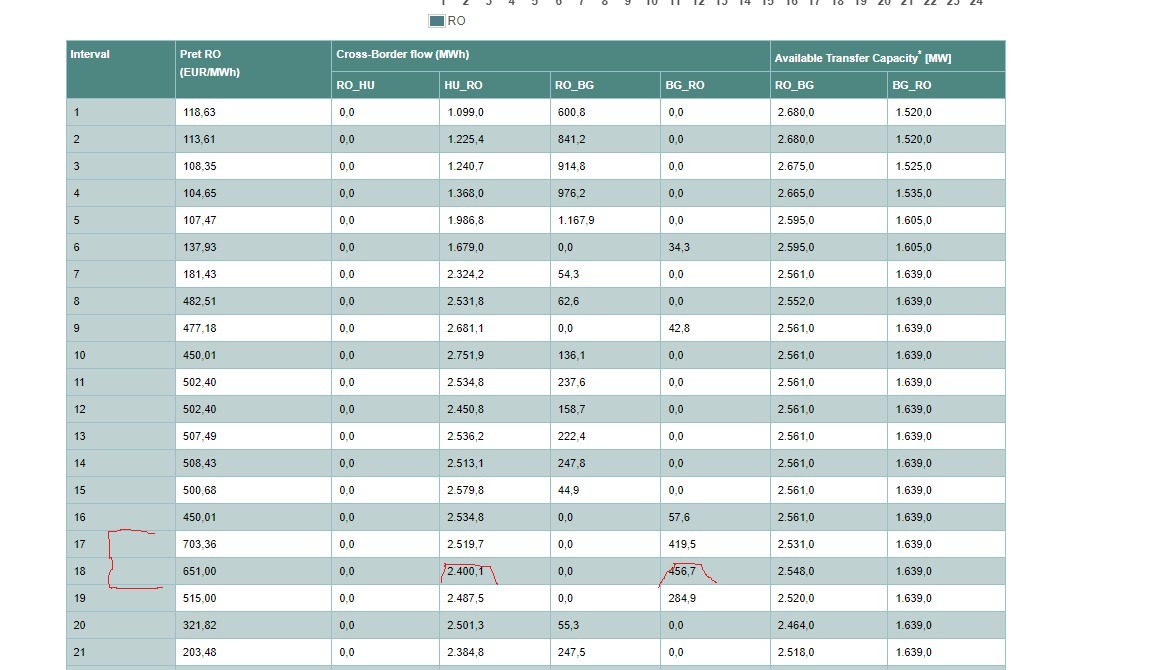
Task: Click capacity value 2.464,0
Action: pos(796,625)
